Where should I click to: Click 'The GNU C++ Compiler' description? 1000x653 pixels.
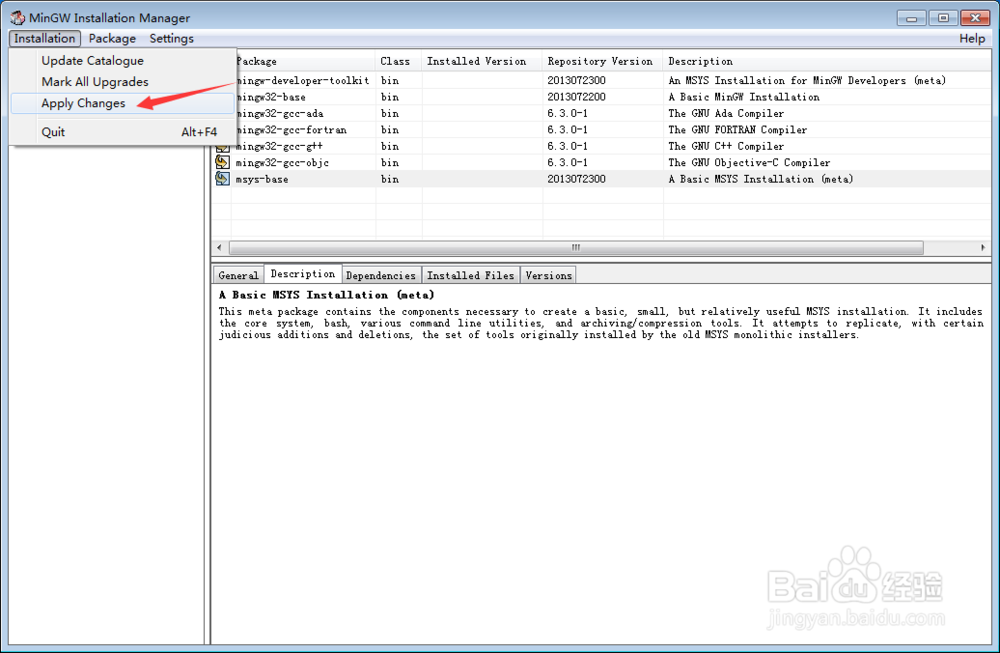point(726,147)
